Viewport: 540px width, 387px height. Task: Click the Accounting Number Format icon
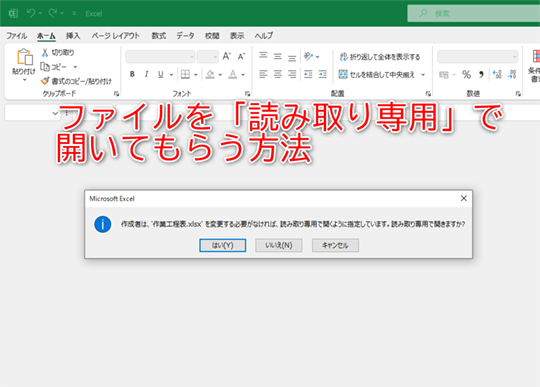pyautogui.click(x=444, y=75)
